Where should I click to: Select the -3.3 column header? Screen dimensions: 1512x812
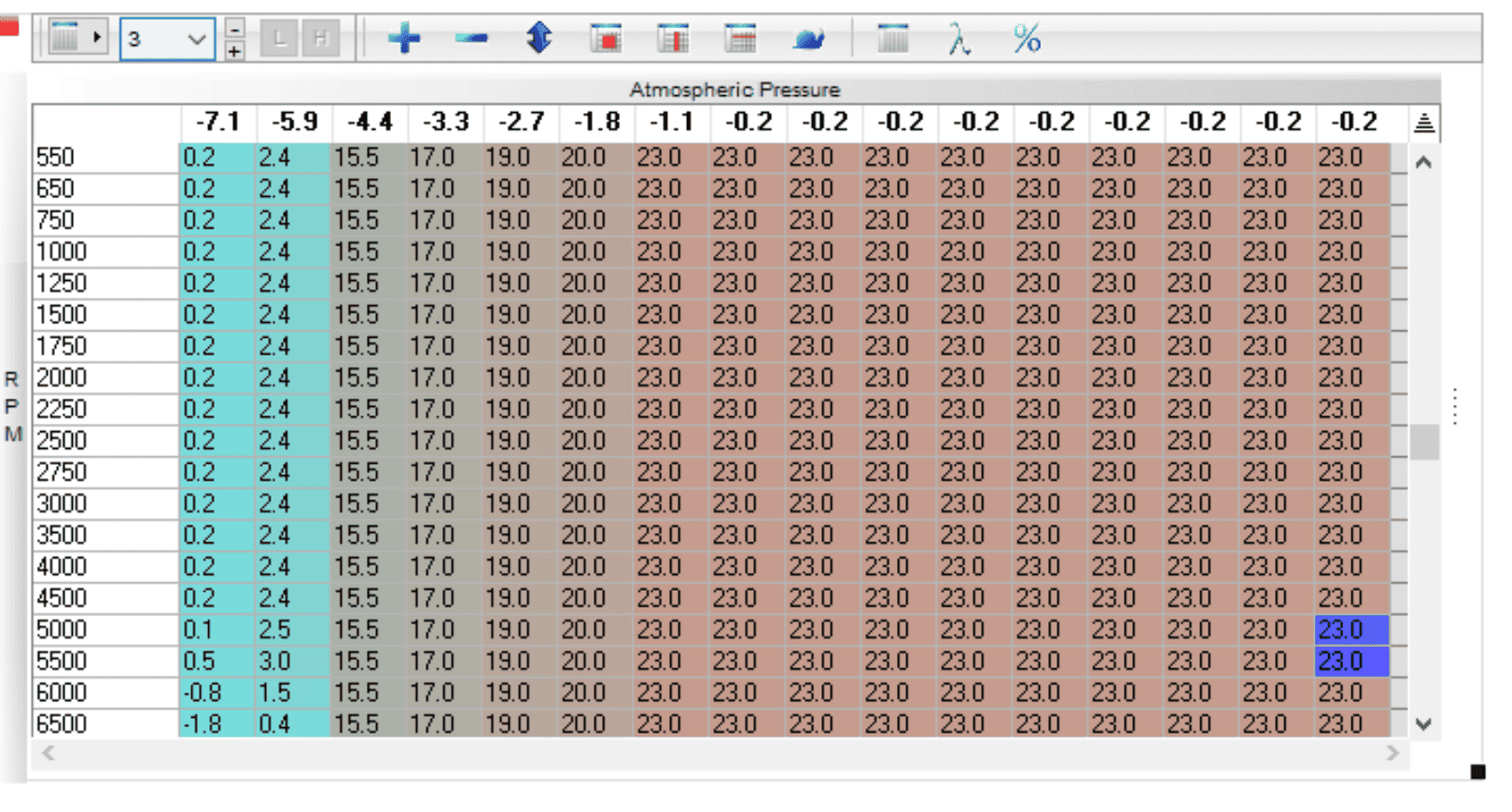point(445,122)
